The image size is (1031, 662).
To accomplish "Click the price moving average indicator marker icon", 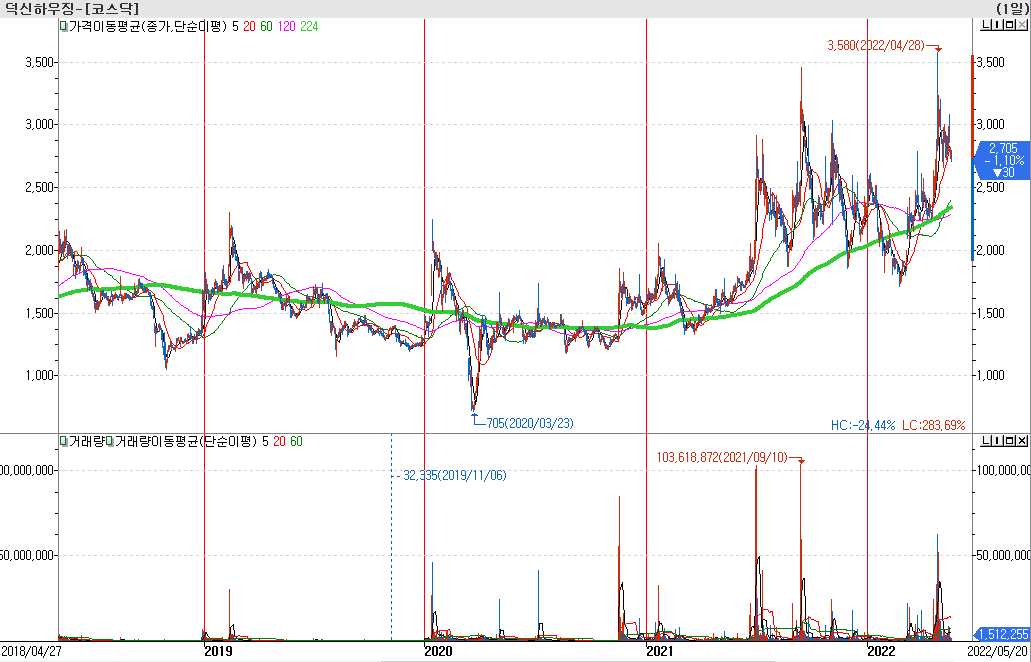I will 63,27.
